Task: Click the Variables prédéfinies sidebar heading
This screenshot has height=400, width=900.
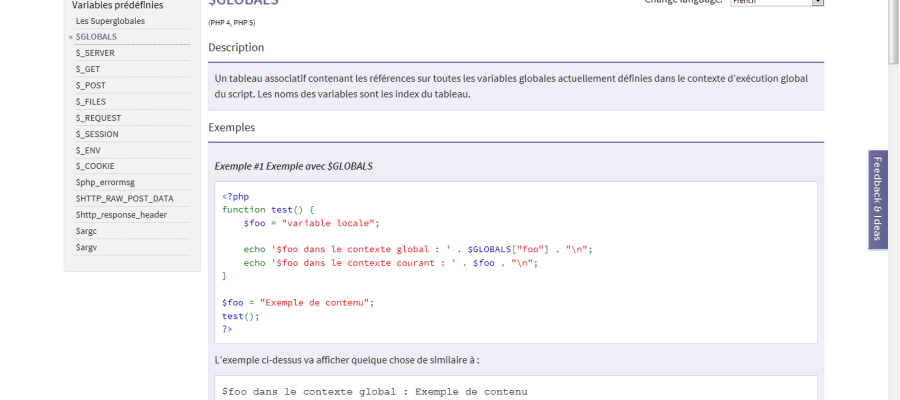Action: pos(117,5)
